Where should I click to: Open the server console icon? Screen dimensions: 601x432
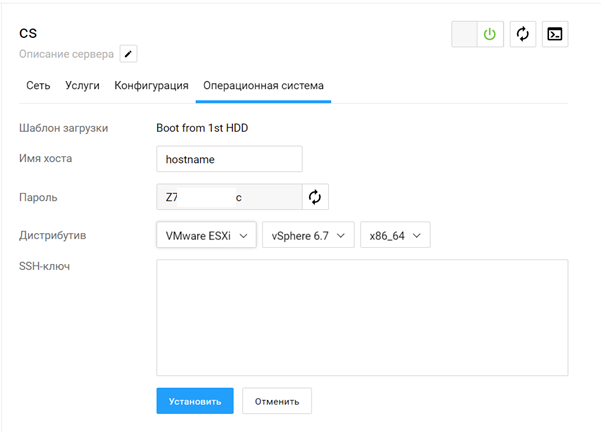(555, 34)
